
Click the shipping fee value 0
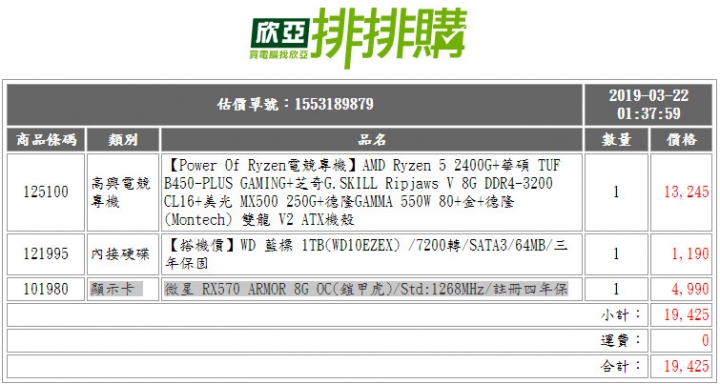click(706, 341)
